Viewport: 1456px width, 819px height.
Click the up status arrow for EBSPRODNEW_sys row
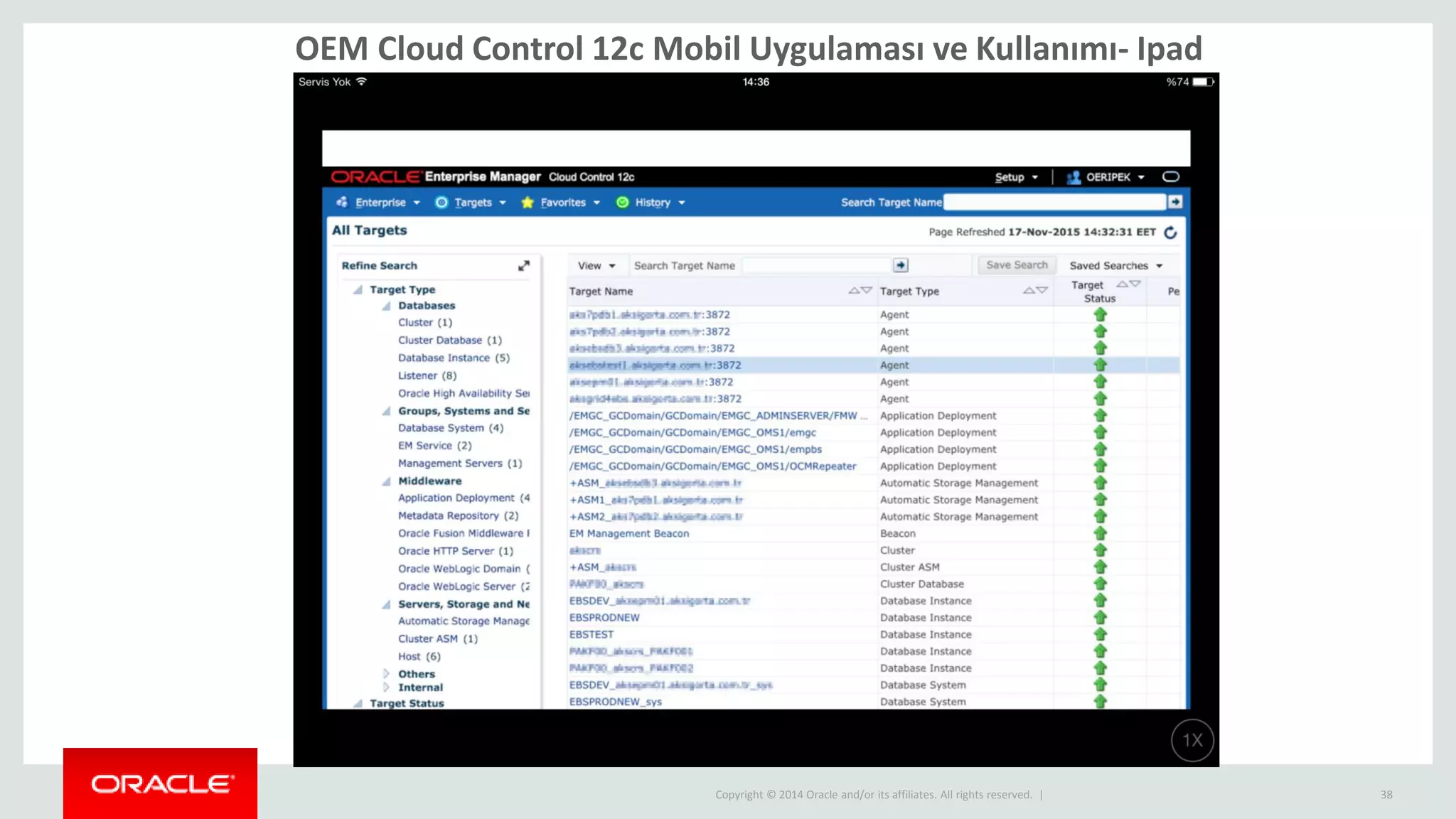pos(1100,702)
